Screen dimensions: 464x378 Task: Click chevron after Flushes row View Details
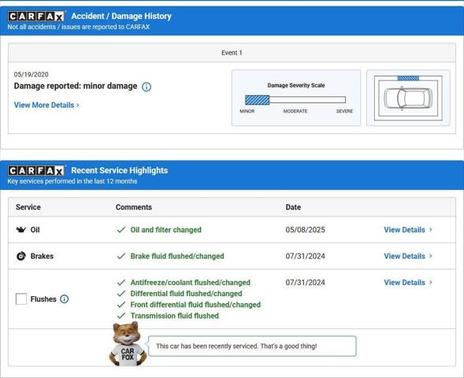point(430,282)
